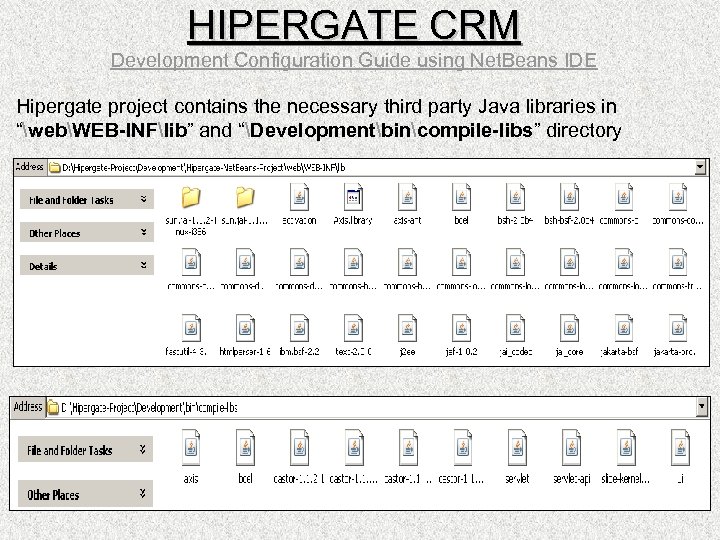720x540 pixels.
Task: Select the jai_codec jar file
Action: 515,328
